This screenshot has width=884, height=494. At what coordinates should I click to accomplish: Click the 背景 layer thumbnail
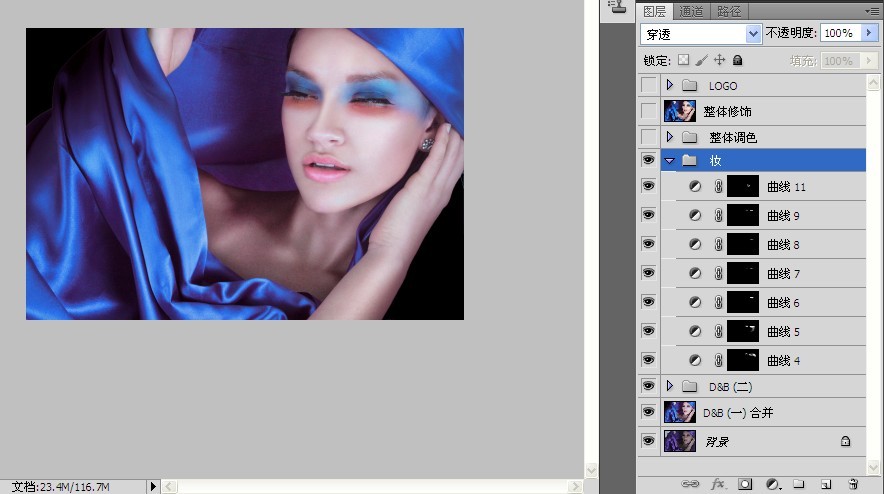click(x=680, y=441)
